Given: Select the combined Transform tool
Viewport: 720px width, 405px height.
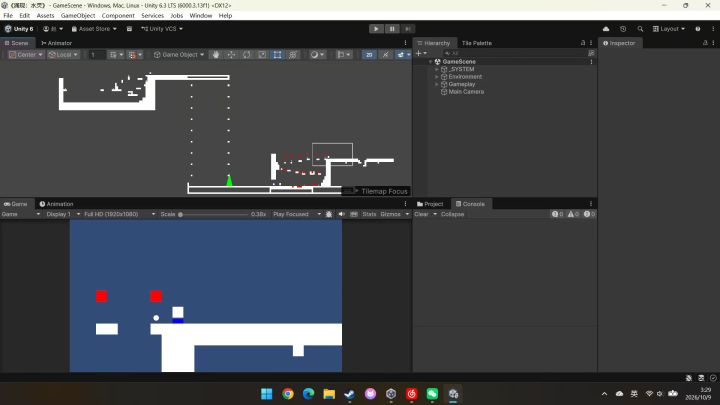Looking at the screenshot, I should (x=293, y=55).
